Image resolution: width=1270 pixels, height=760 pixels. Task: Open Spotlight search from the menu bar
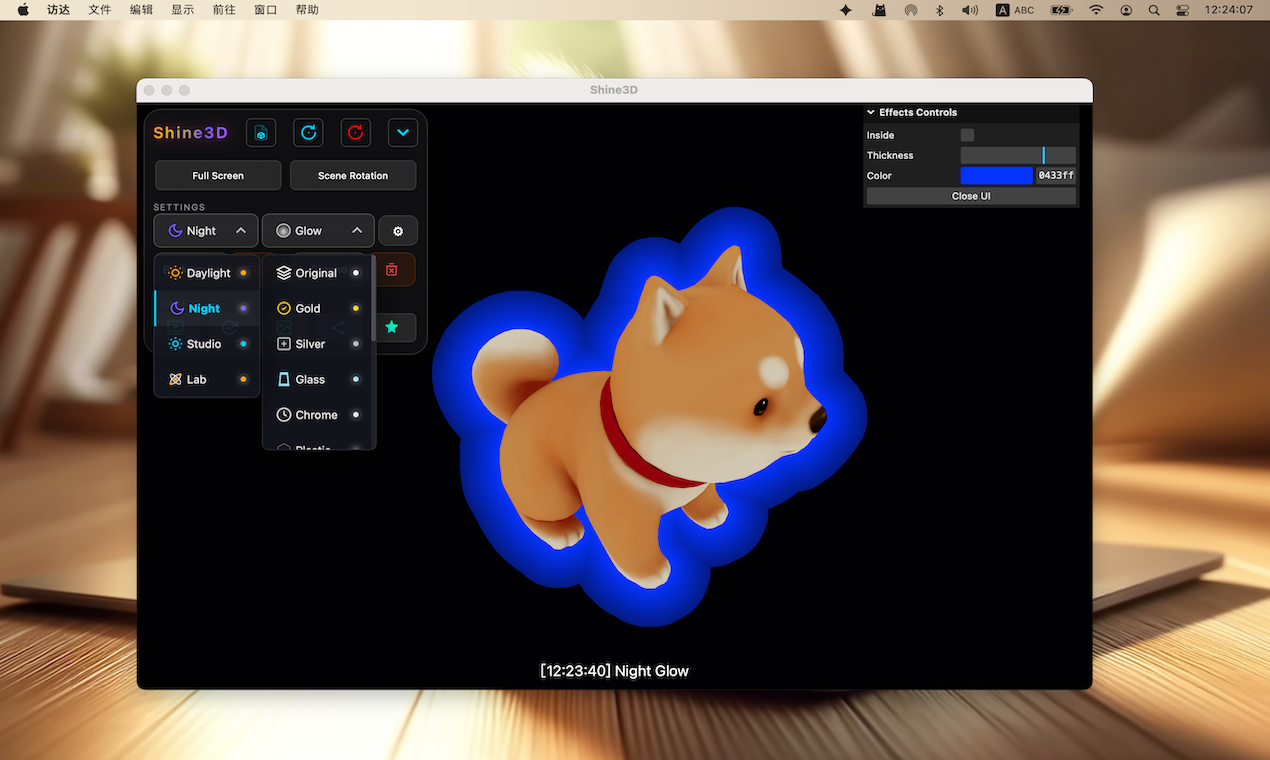pyautogui.click(x=1154, y=10)
